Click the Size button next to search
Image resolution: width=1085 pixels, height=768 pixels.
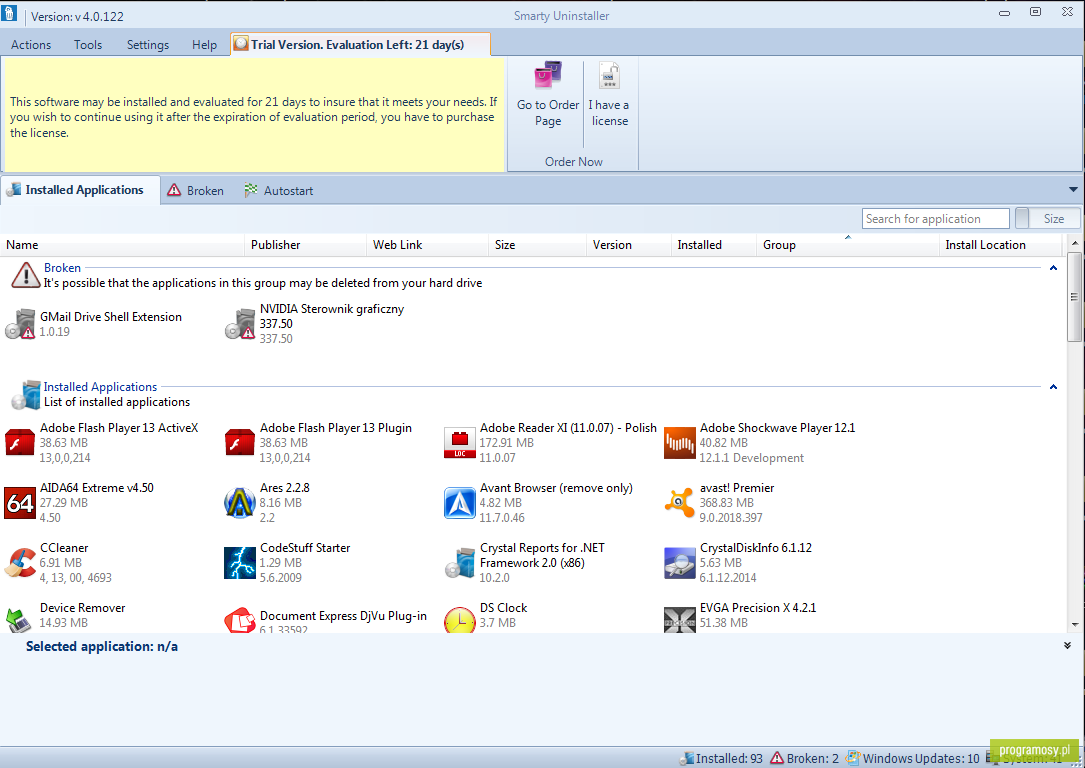pos(1054,219)
